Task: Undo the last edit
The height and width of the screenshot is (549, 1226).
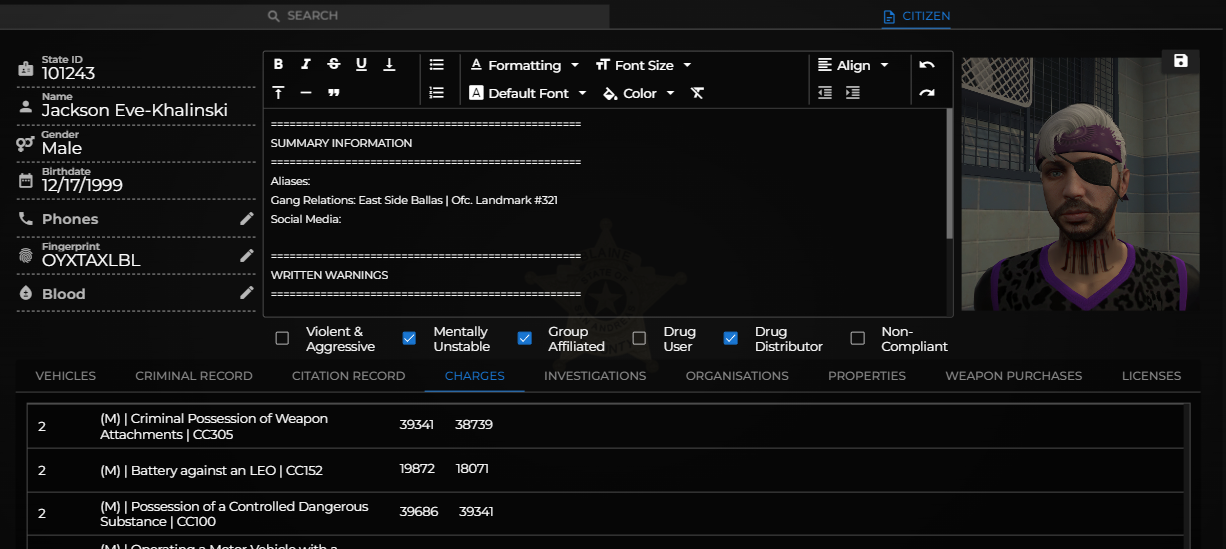Action: pos(927,65)
